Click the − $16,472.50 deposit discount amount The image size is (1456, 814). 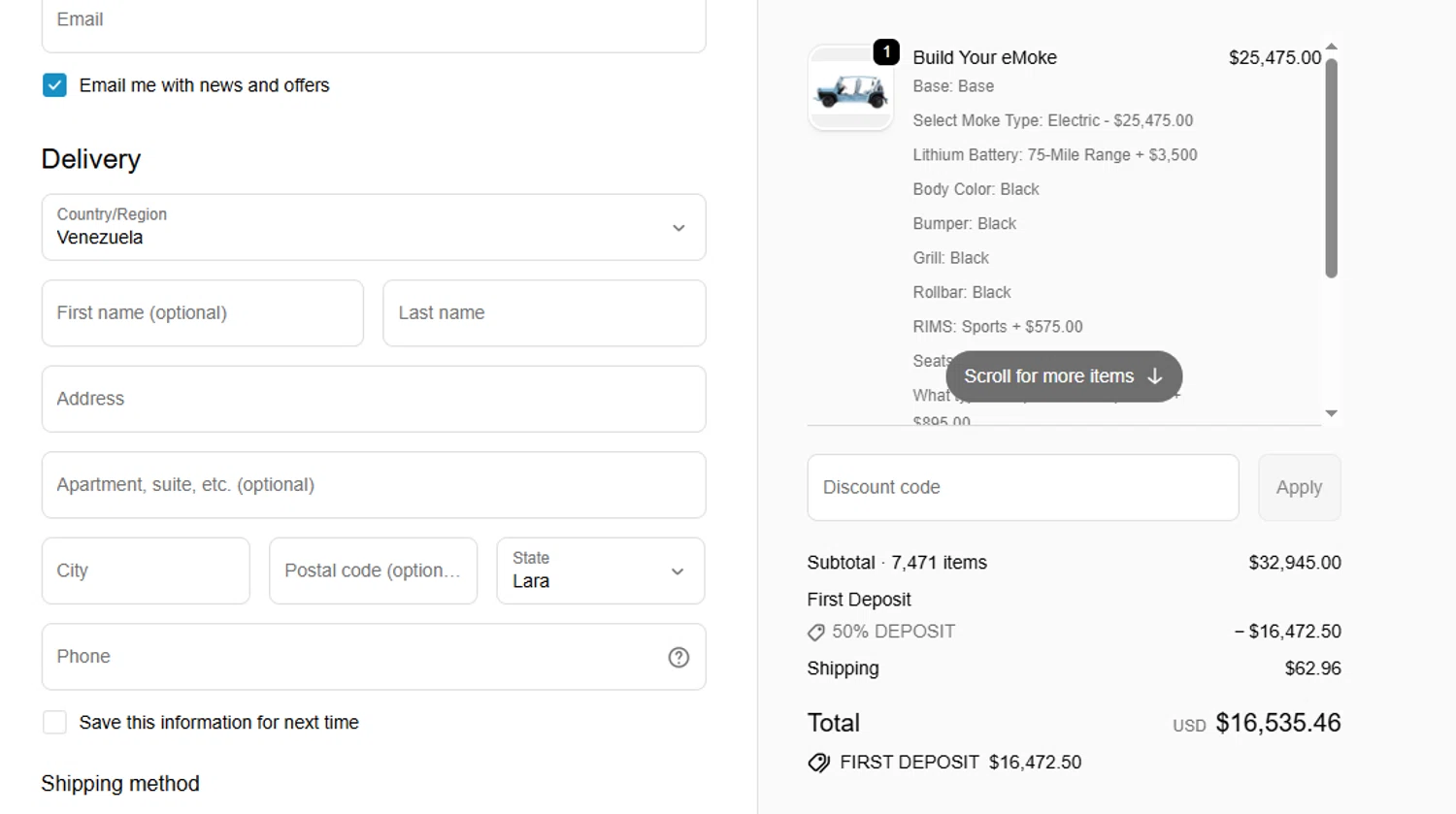point(1288,632)
